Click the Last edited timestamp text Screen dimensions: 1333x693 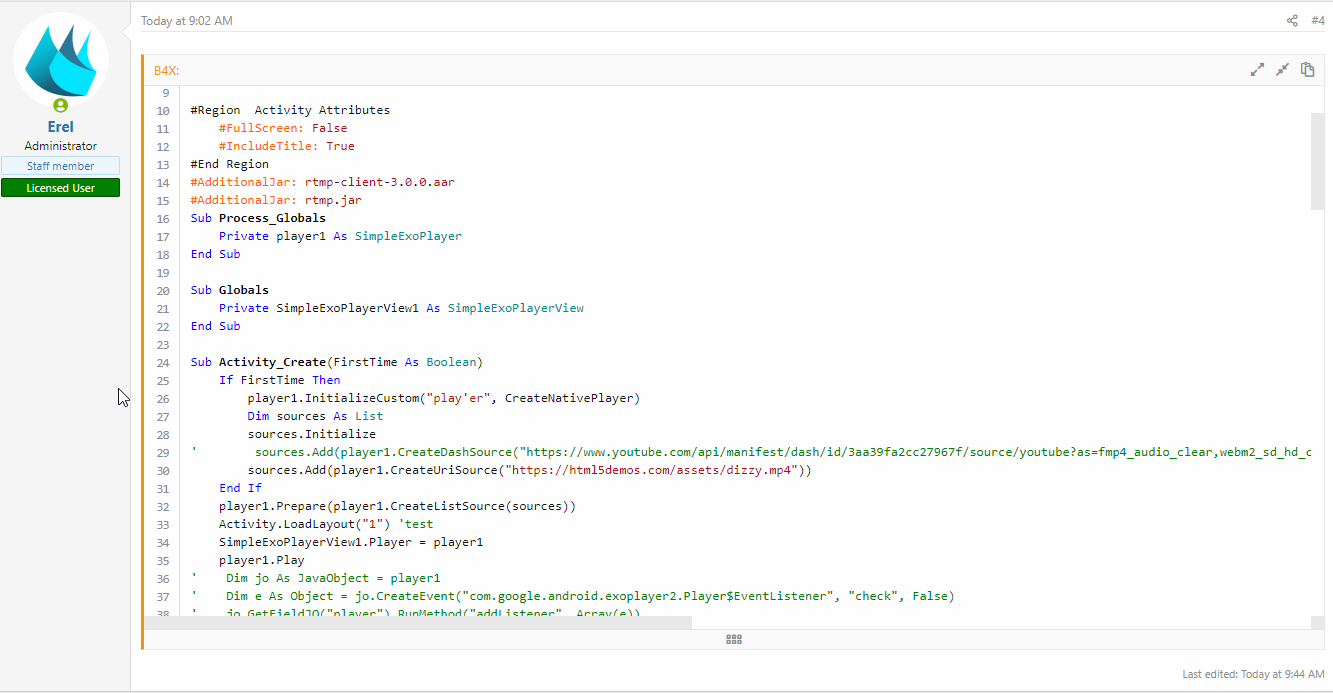(x=1253, y=674)
